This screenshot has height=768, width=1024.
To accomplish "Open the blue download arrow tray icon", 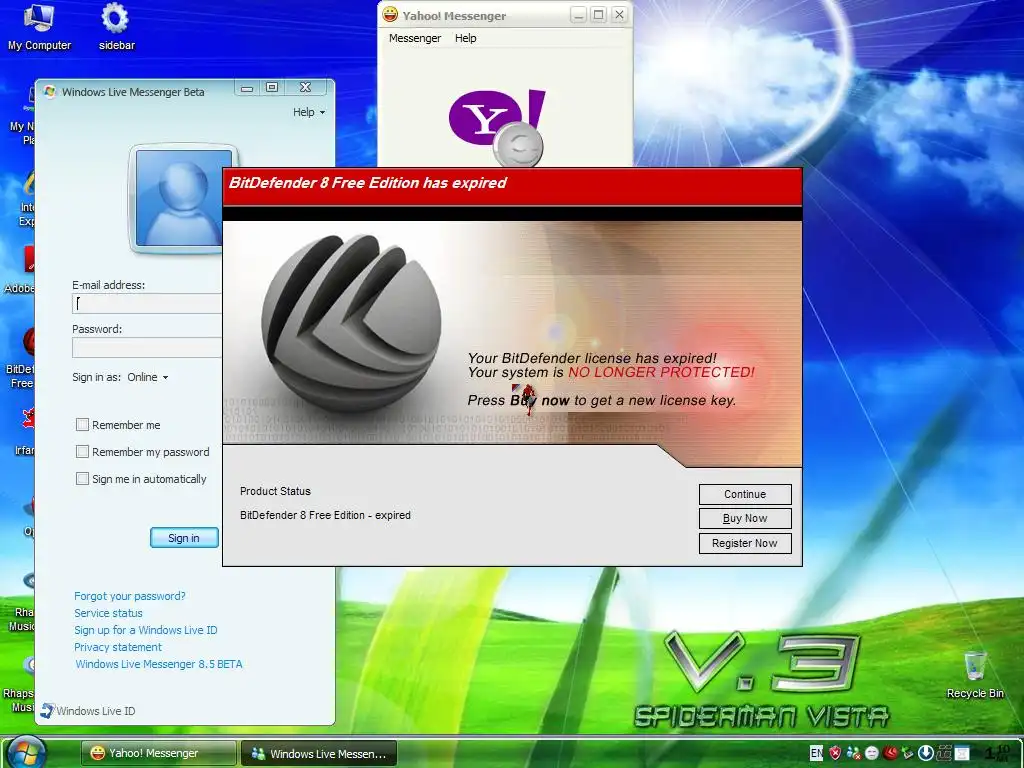I will tap(926, 753).
